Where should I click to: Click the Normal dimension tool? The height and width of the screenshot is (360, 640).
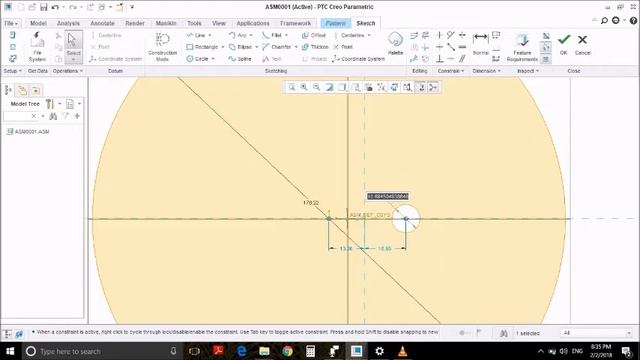pos(480,44)
